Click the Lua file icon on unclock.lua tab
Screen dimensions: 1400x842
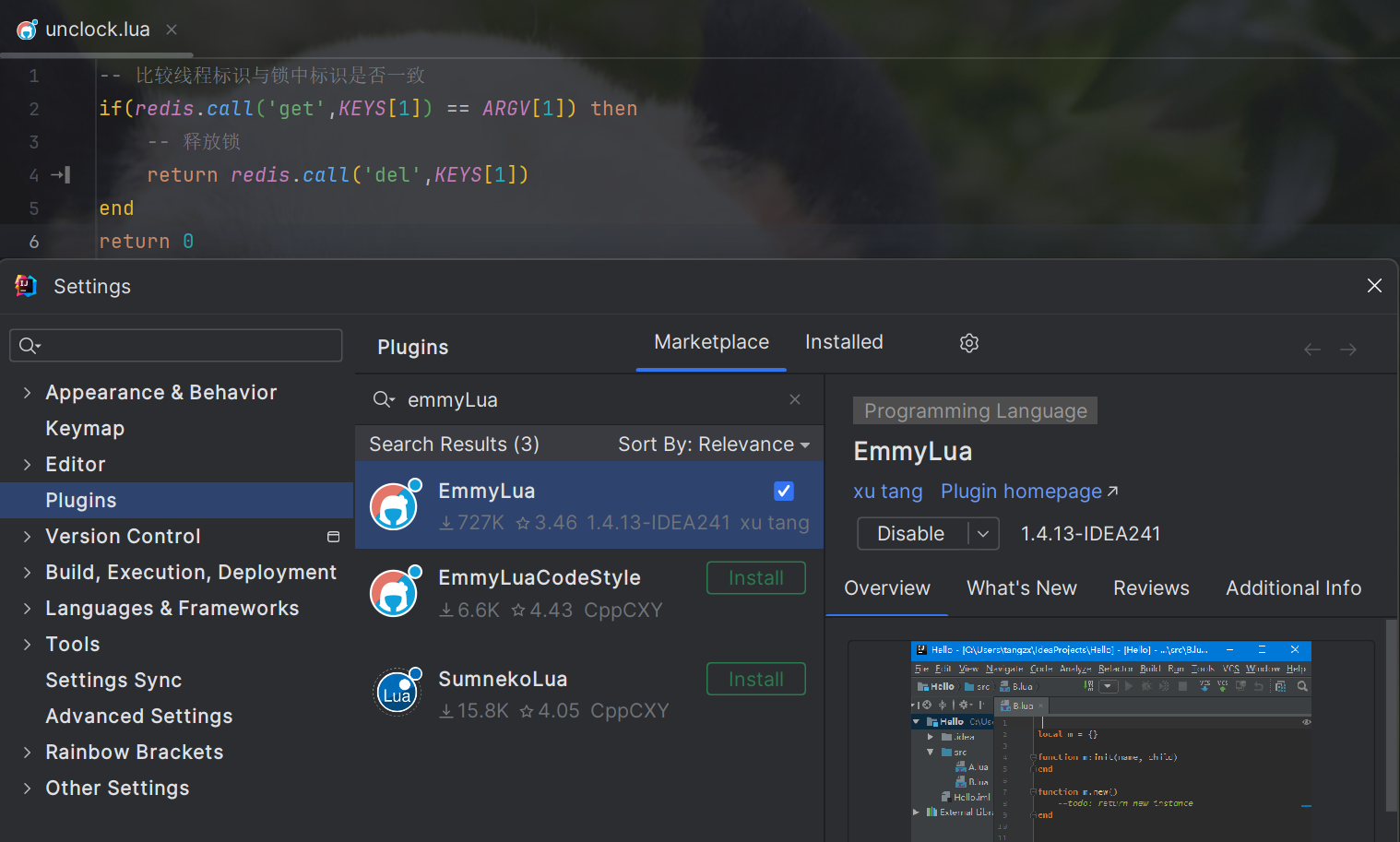pyautogui.click(x=27, y=30)
